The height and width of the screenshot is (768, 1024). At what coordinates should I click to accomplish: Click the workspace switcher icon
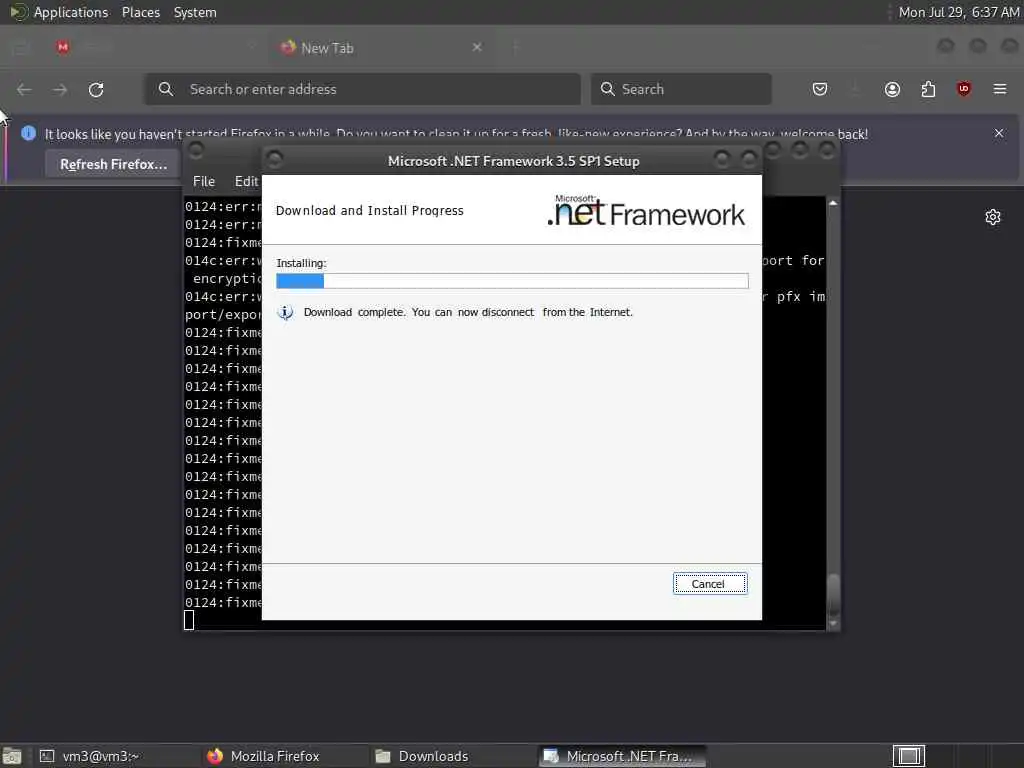tap(908, 756)
